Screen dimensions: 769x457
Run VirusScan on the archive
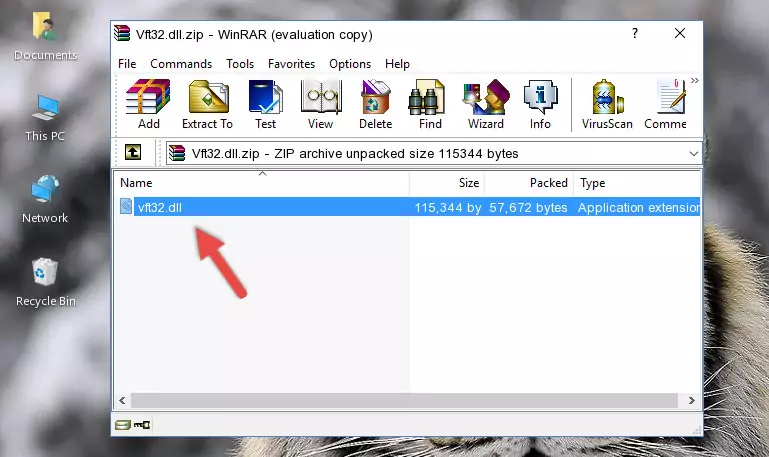pyautogui.click(x=607, y=105)
